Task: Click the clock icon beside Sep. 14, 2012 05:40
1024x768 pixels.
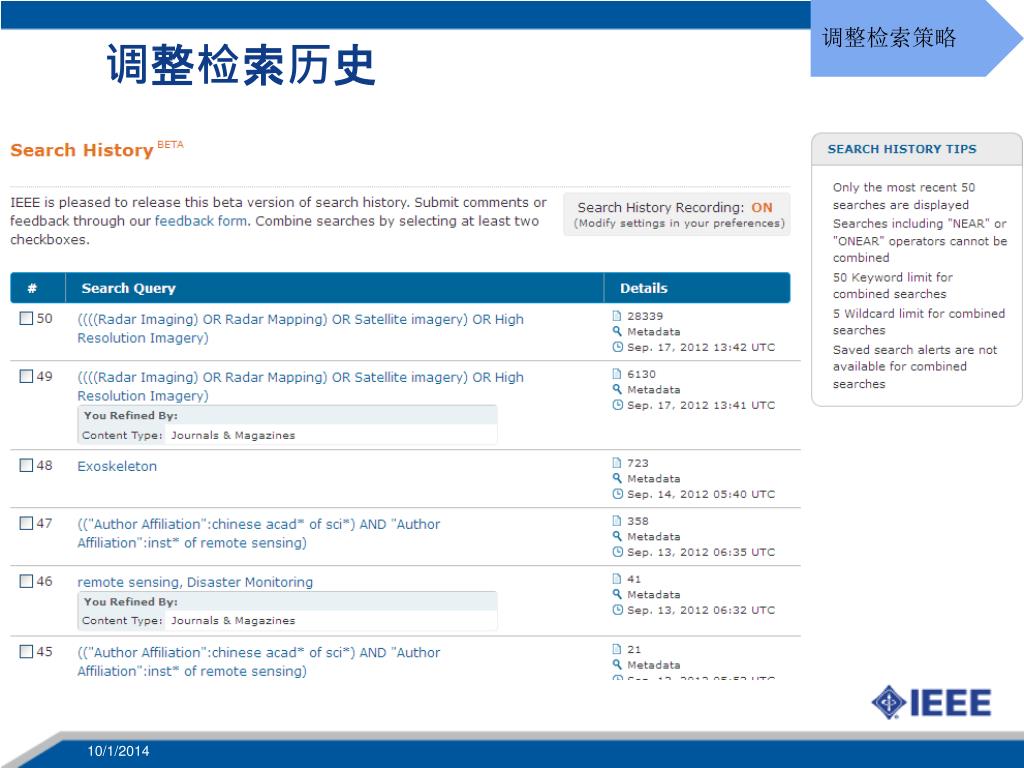Action: [617, 494]
